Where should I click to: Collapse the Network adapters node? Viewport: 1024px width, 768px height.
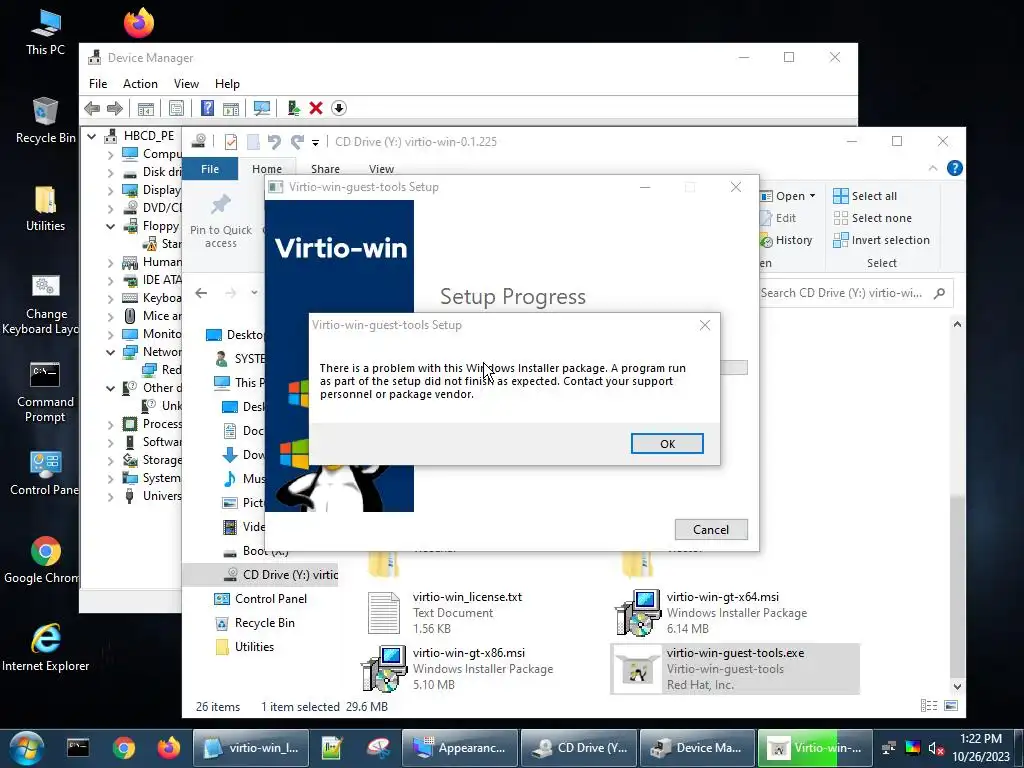tap(110, 353)
